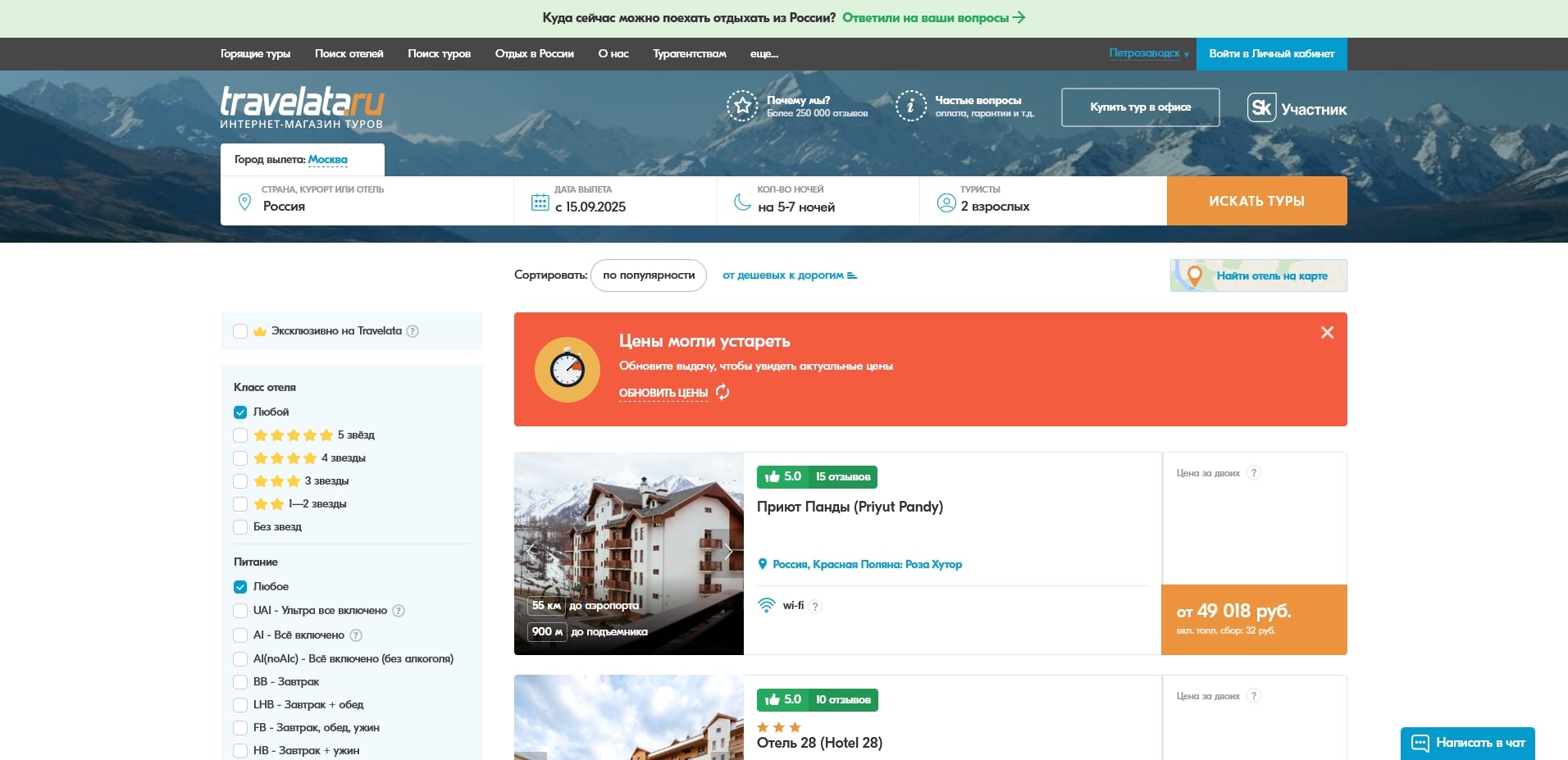Toggle 'Эксклюзивно на Travelata' checkbox
The image size is (1568, 760).
240,331
